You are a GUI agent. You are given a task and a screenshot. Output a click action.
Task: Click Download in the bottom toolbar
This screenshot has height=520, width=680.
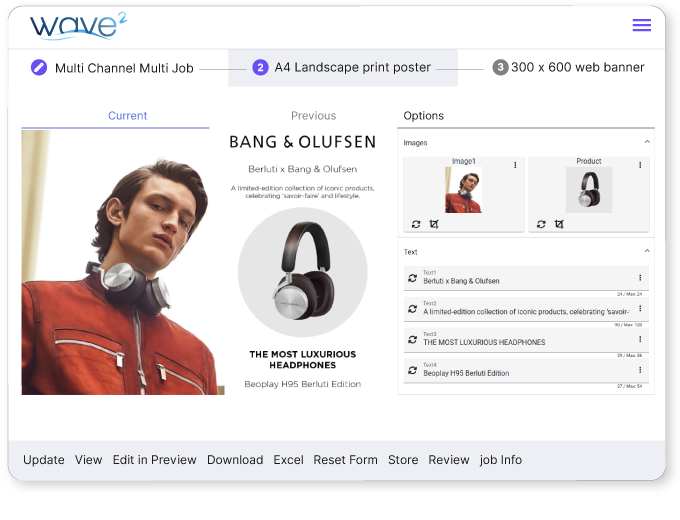235,460
